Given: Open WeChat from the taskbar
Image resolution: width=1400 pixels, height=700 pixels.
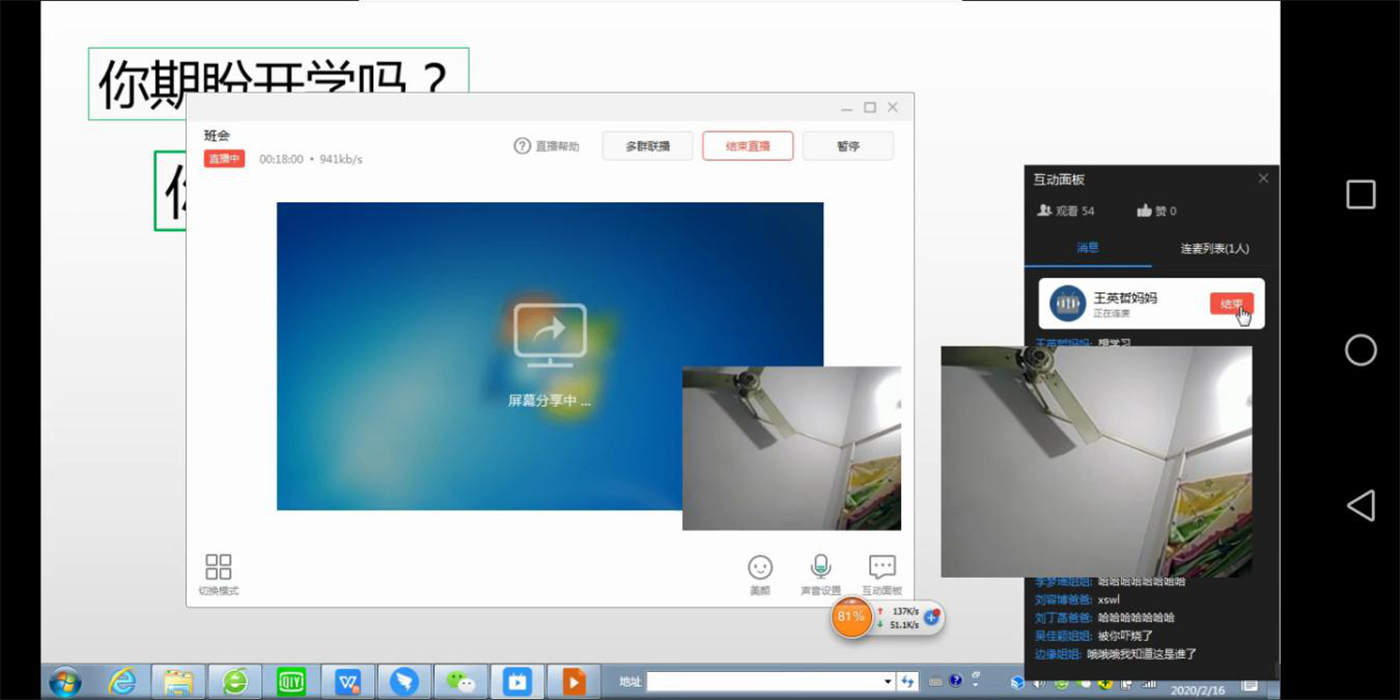Looking at the screenshot, I should click(461, 682).
